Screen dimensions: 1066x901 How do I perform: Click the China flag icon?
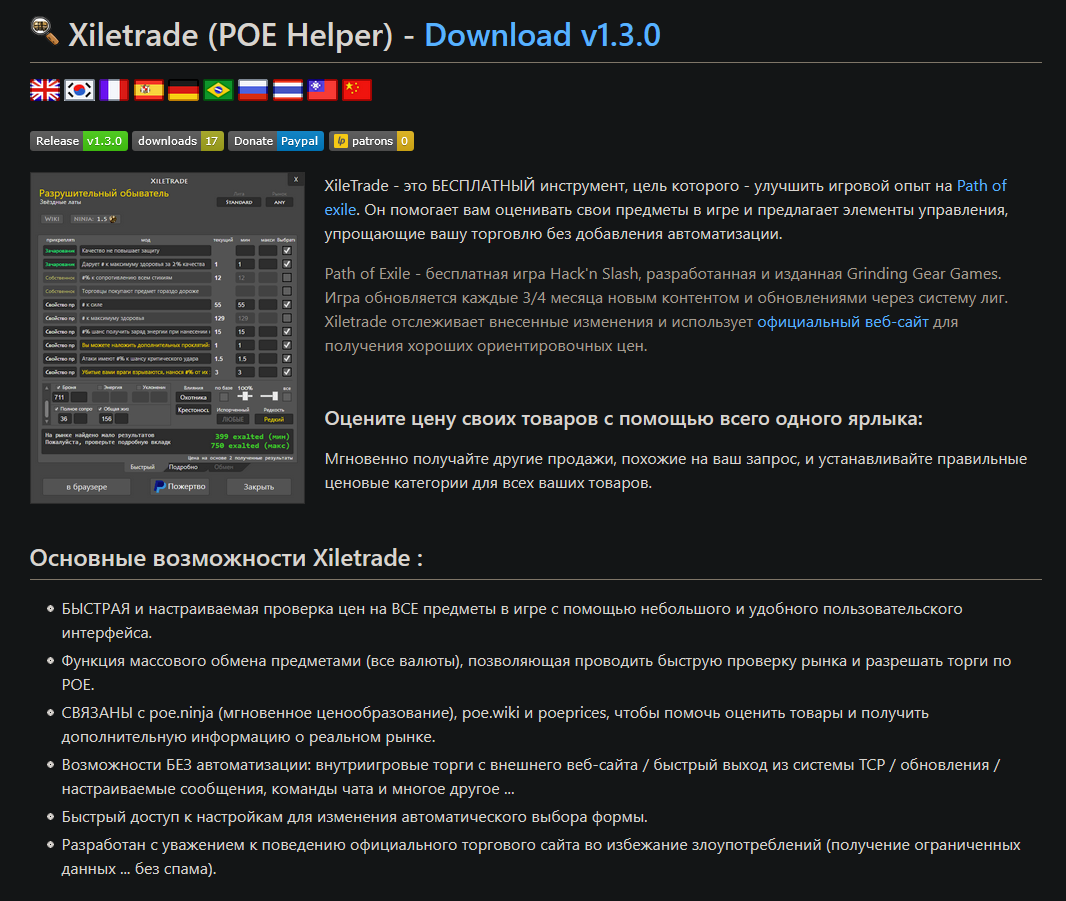(357, 90)
